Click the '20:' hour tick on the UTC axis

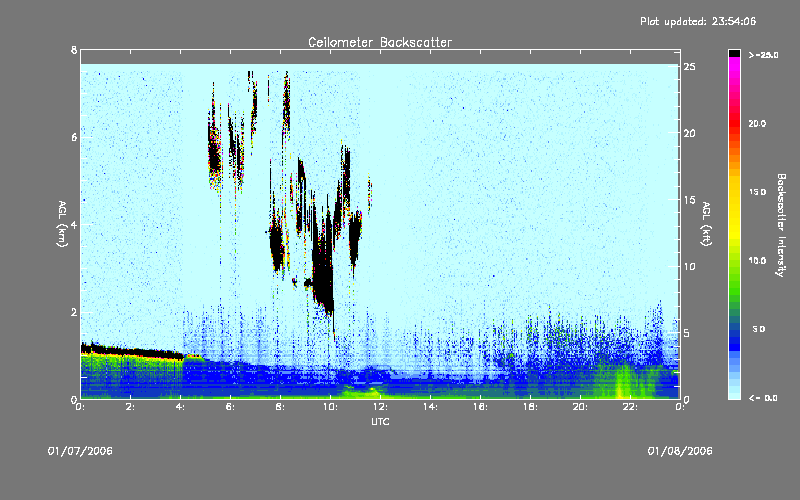click(580, 407)
